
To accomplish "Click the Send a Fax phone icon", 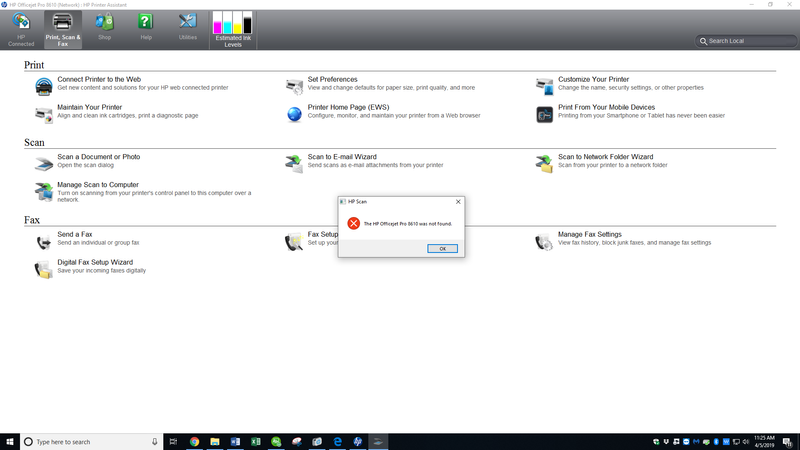I will 44,241.
